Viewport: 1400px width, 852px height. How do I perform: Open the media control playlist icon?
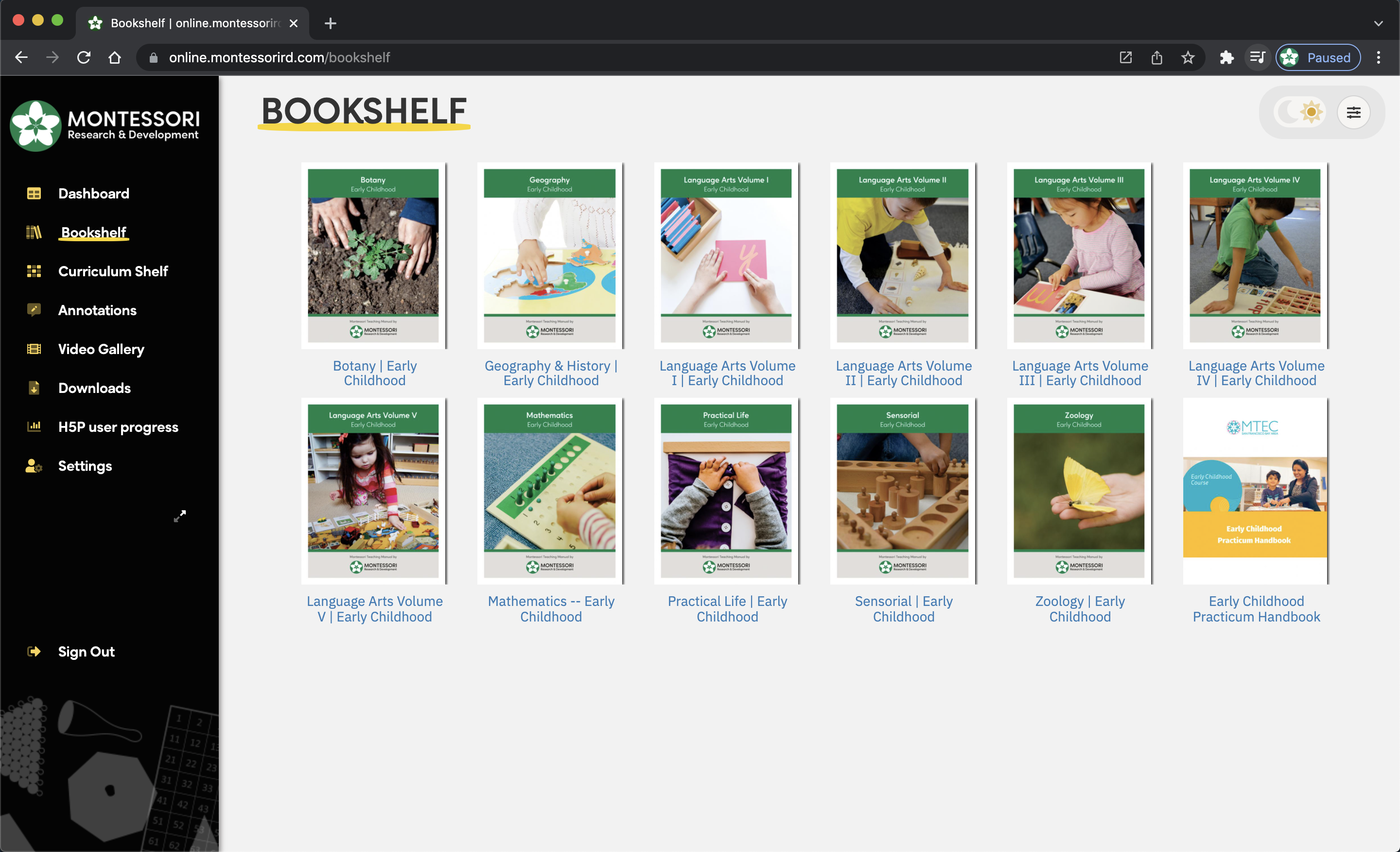point(1258,57)
